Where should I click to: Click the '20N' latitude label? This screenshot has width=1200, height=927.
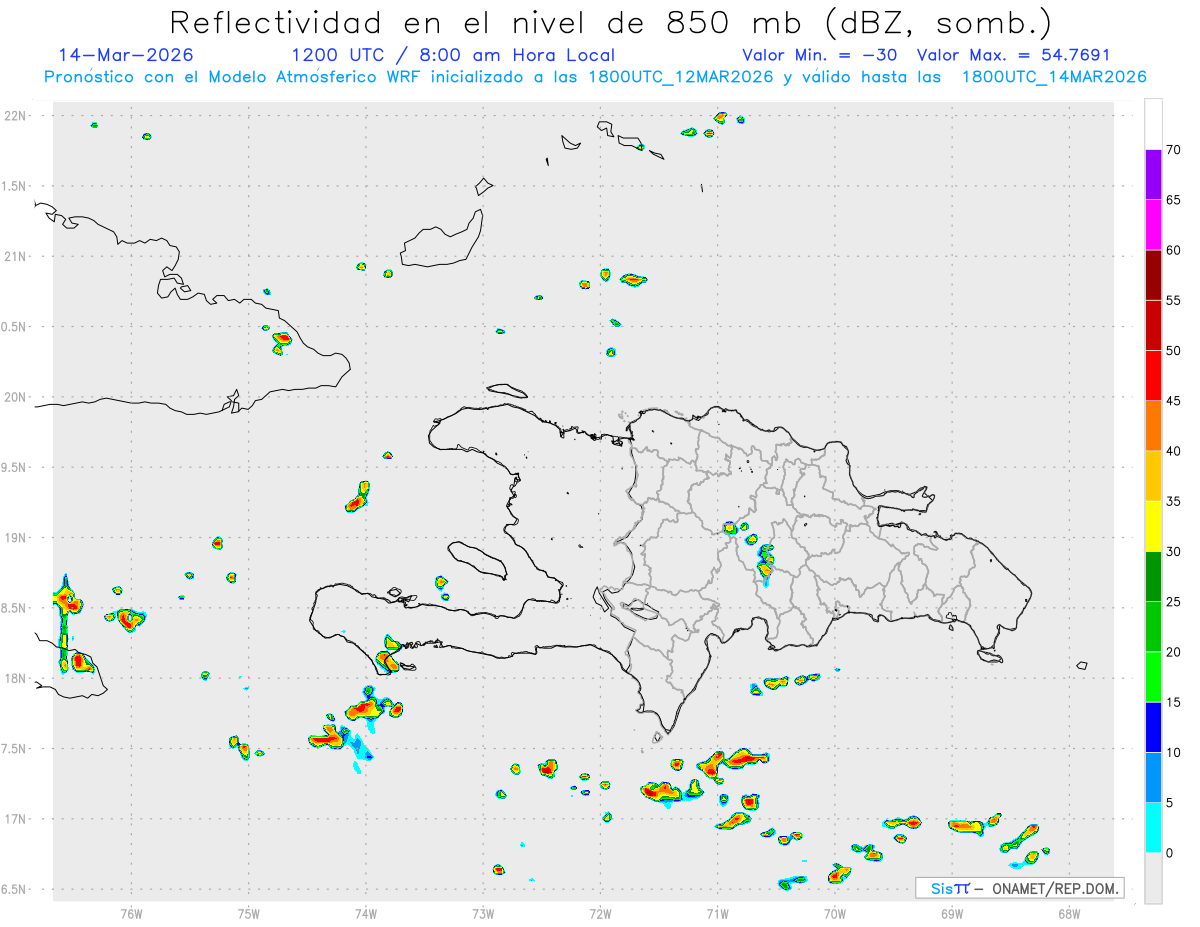pyautogui.click(x=17, y=397)
